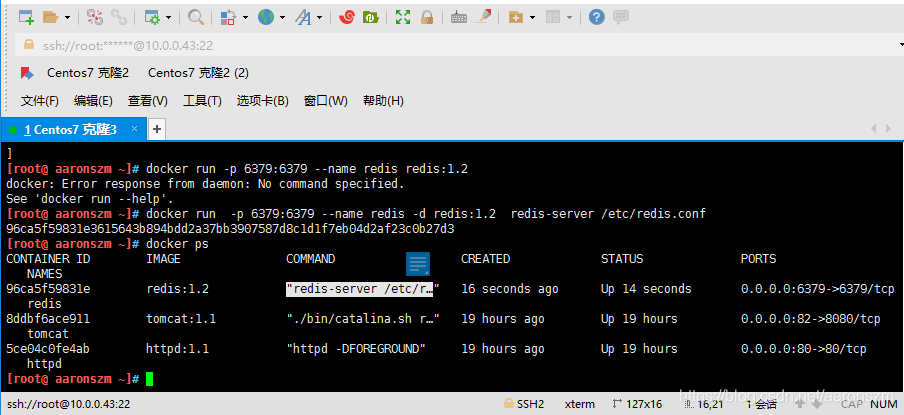This screenshot has width=904, height=415.
Task: Click the httpd:1.1 image text
Action: coord(178,349)
